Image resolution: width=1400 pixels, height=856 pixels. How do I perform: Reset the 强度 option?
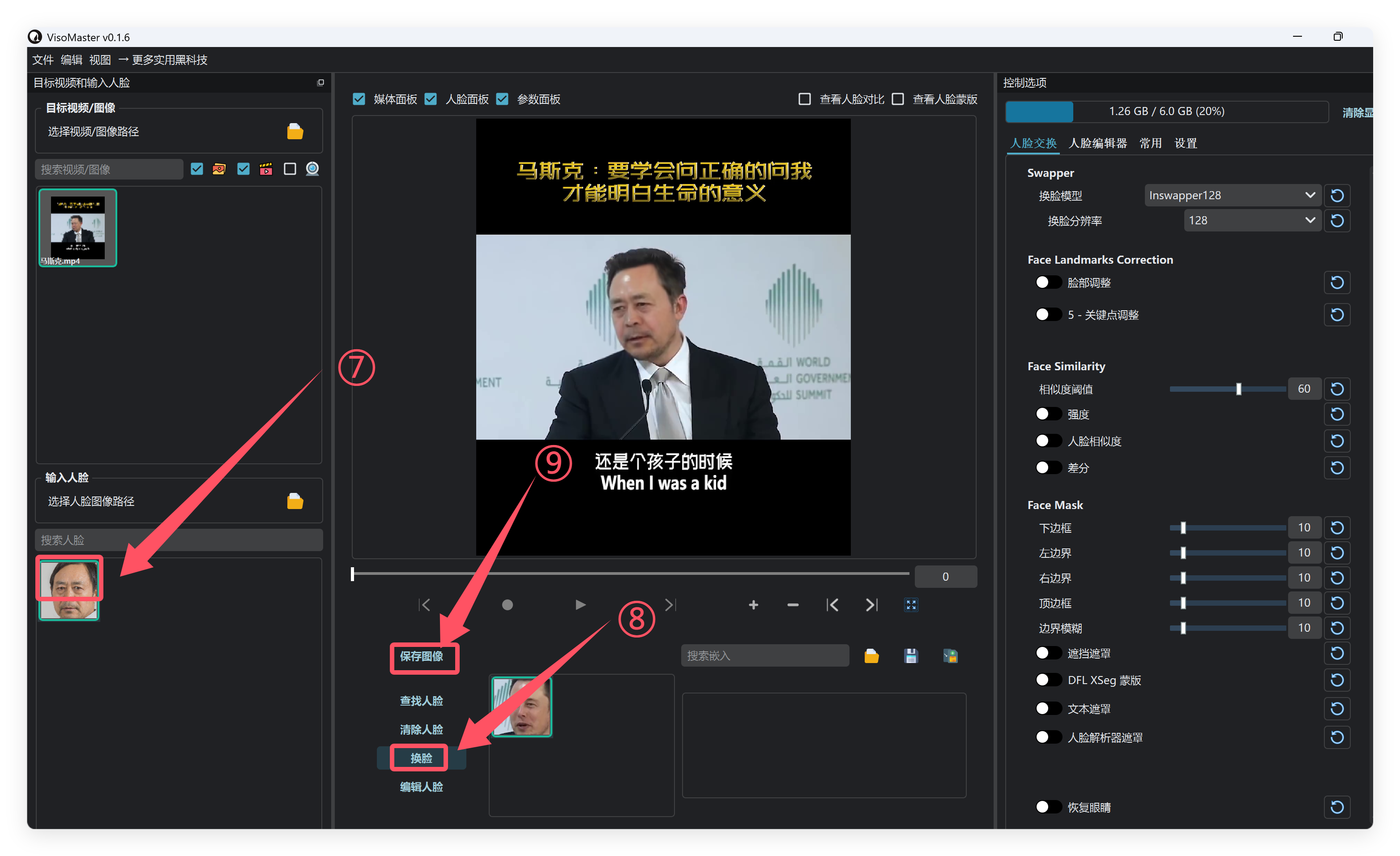coord(1337,415)
